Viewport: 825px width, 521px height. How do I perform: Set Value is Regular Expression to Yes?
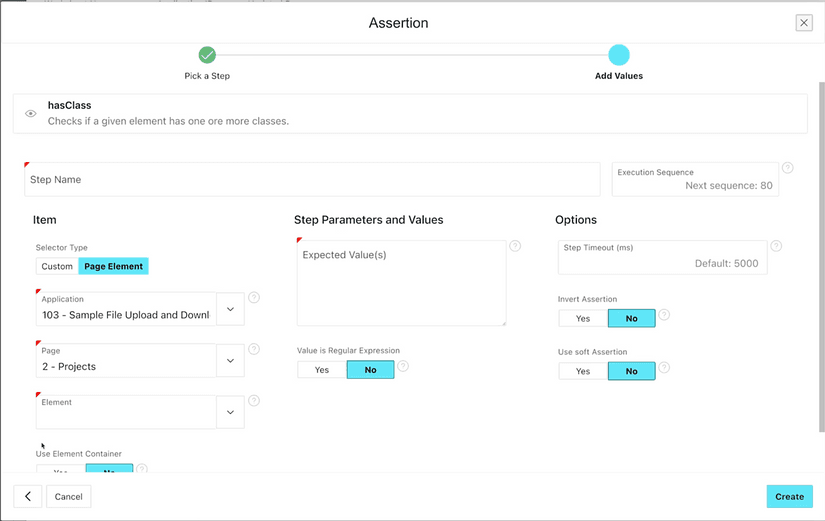click(322, 370)
